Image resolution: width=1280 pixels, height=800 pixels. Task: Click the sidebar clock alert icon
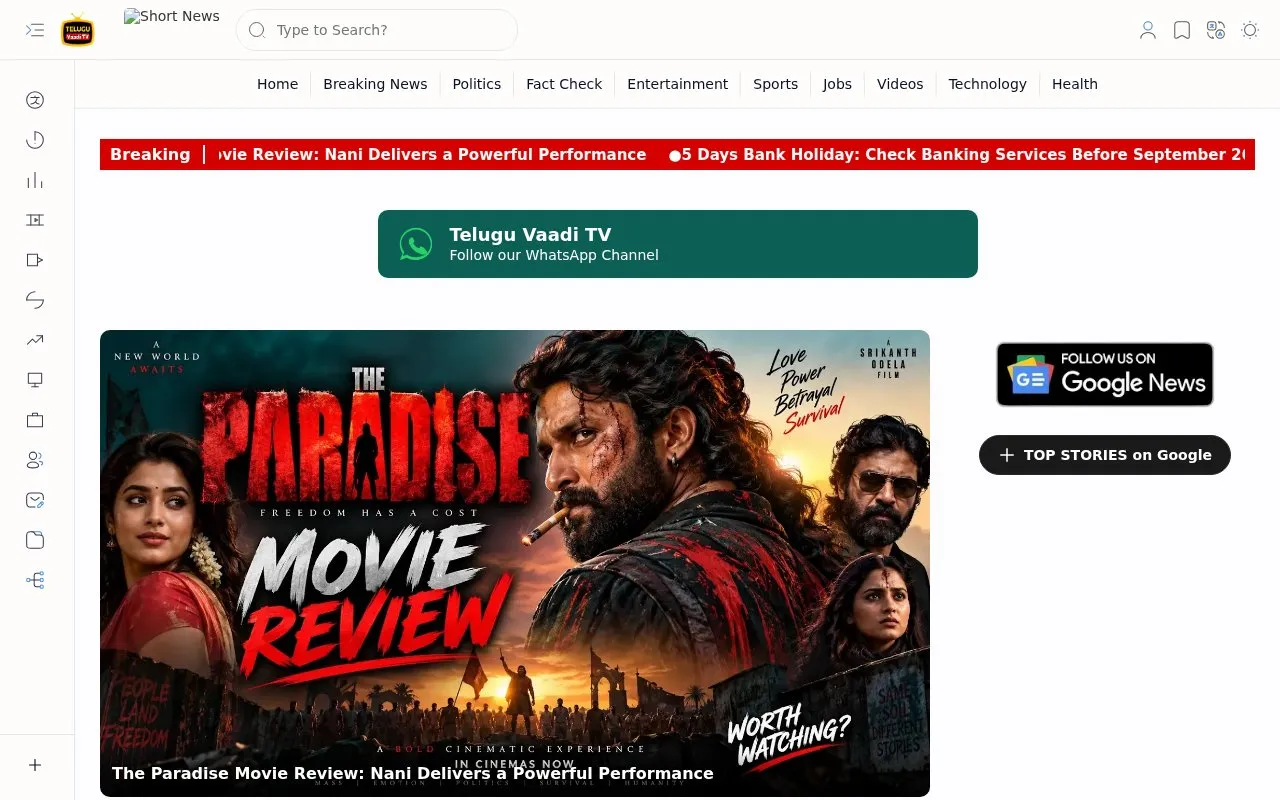(x=35, y=140)
